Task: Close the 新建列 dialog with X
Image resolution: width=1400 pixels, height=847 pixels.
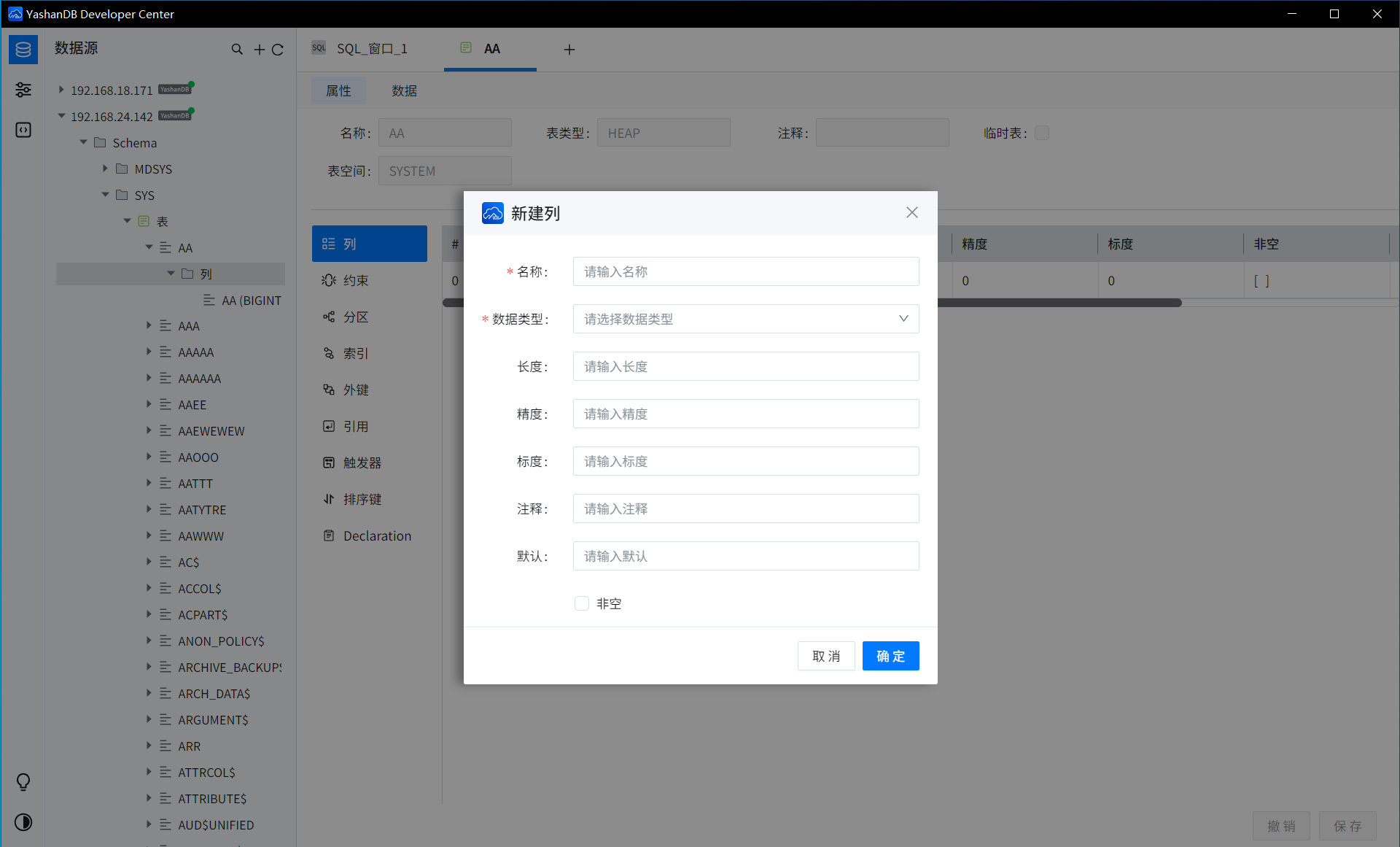Action: pyautogui.click(x=912, y=212)
